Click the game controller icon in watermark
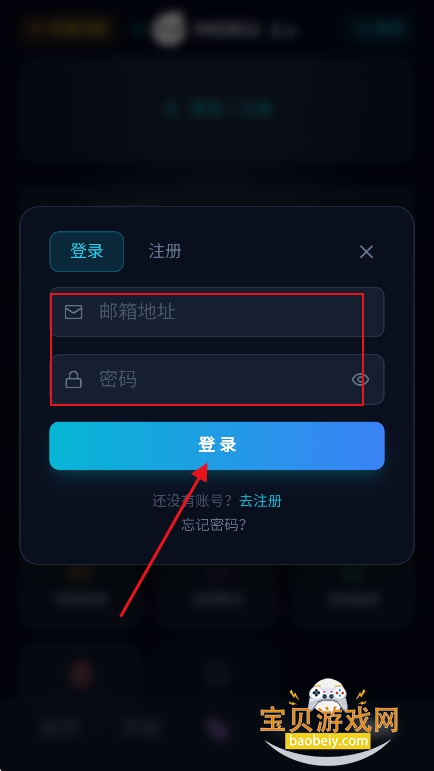The height and width of the screenshot is (771, 434). [328, 696]
